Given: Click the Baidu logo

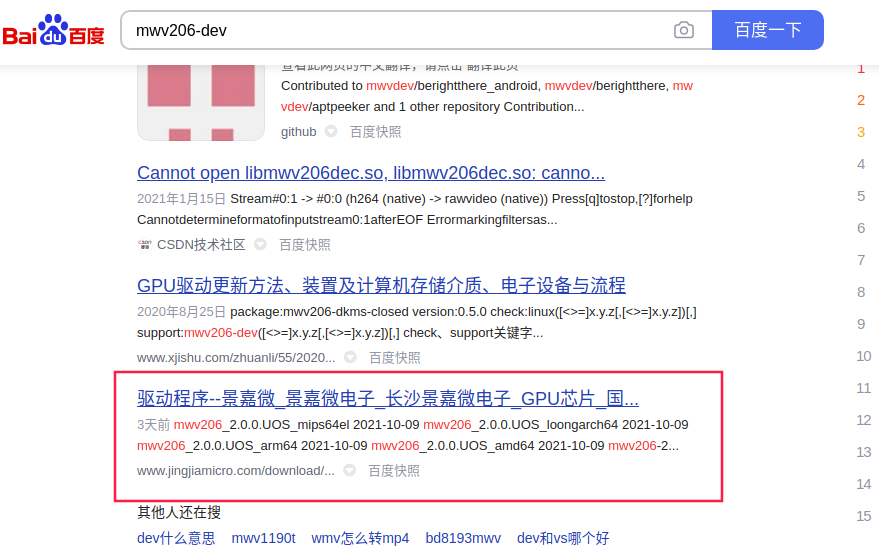Looking at the screenshot, I should [x=54, y=30].
